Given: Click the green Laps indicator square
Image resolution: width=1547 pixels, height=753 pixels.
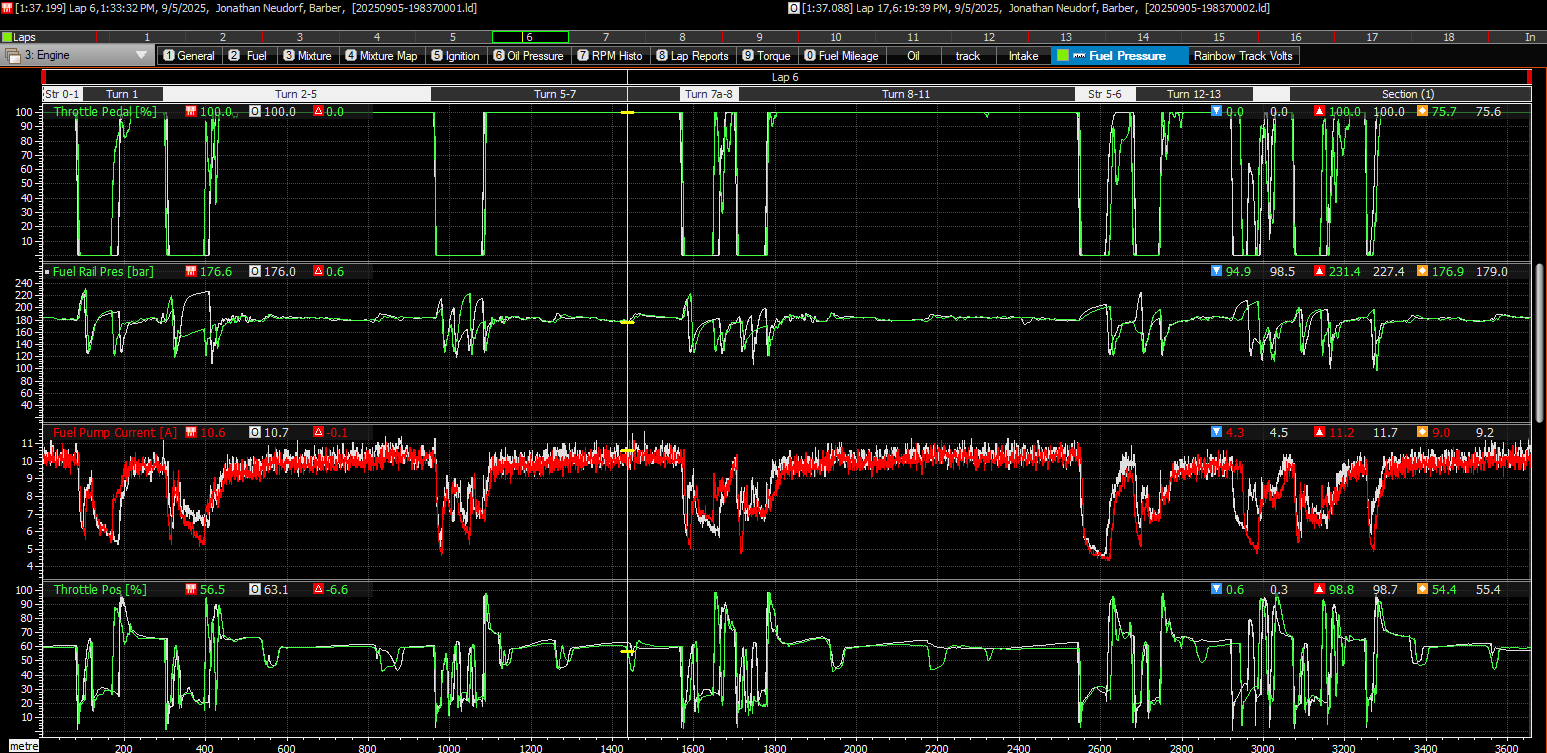Looking at the screenshot, I should pyautogui.click(x=7, y=37).
